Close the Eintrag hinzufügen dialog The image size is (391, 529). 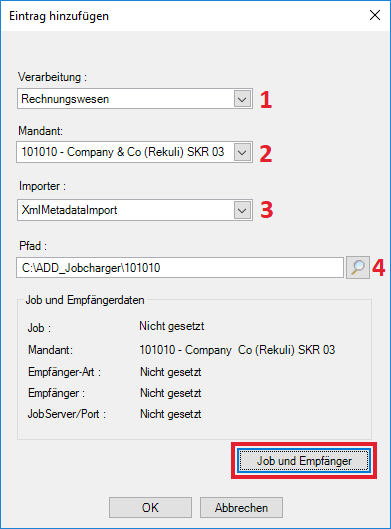coord(375,15)
